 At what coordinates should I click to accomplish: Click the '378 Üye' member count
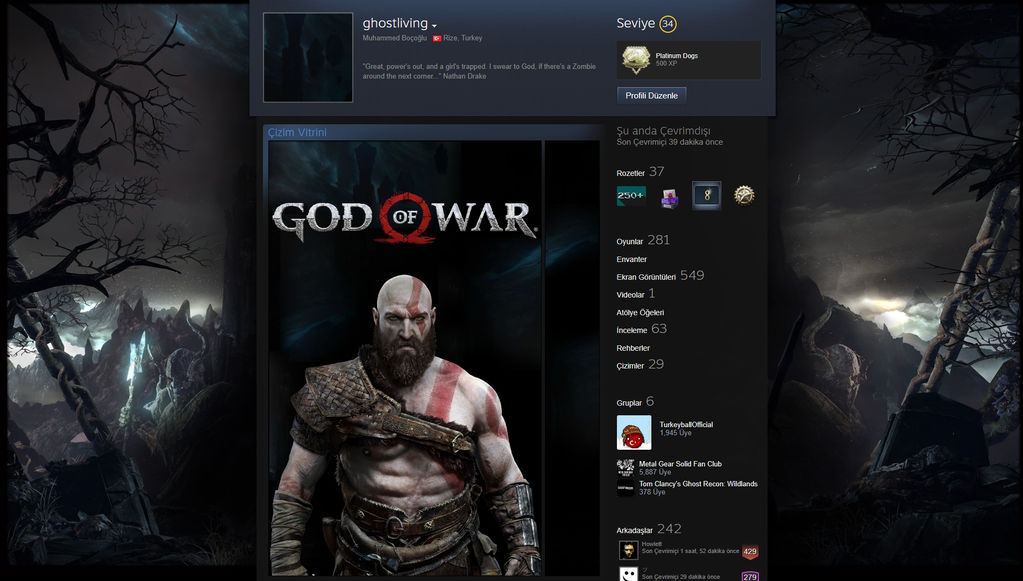pyautogui.click(x=652, y=492)
